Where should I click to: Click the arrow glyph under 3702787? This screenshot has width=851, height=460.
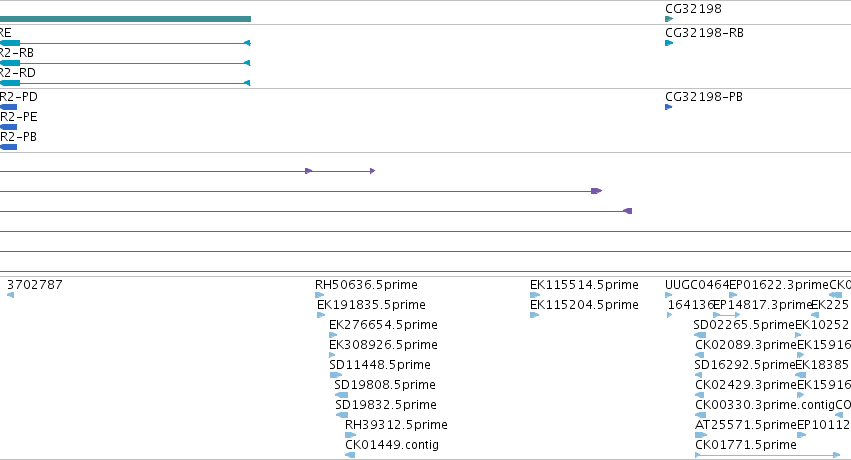[10, 295]
